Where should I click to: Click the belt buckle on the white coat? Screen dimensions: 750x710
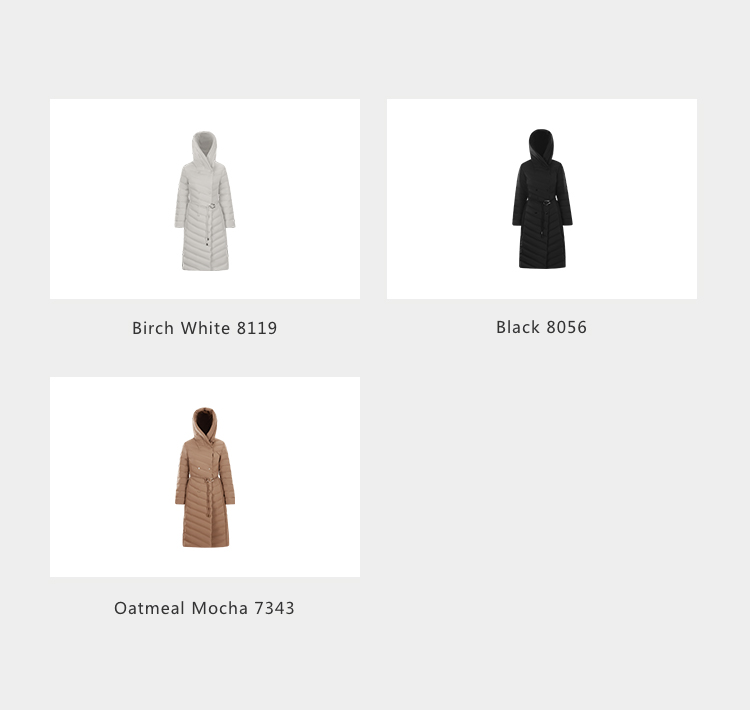point(211,206)
